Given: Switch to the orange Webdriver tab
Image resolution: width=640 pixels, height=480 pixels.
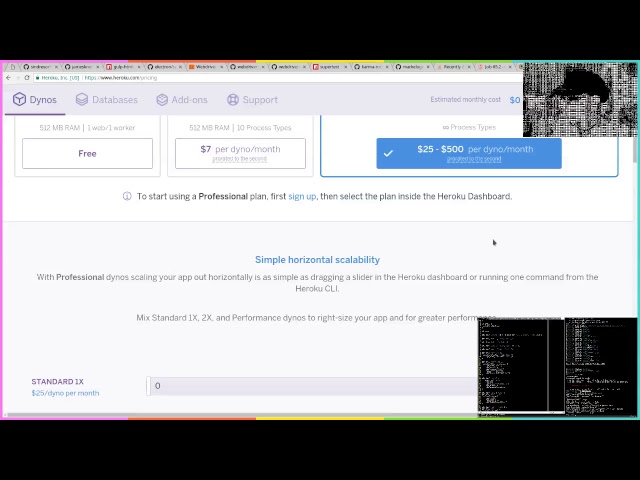Looking at the screenshot, I should (203, 67).
